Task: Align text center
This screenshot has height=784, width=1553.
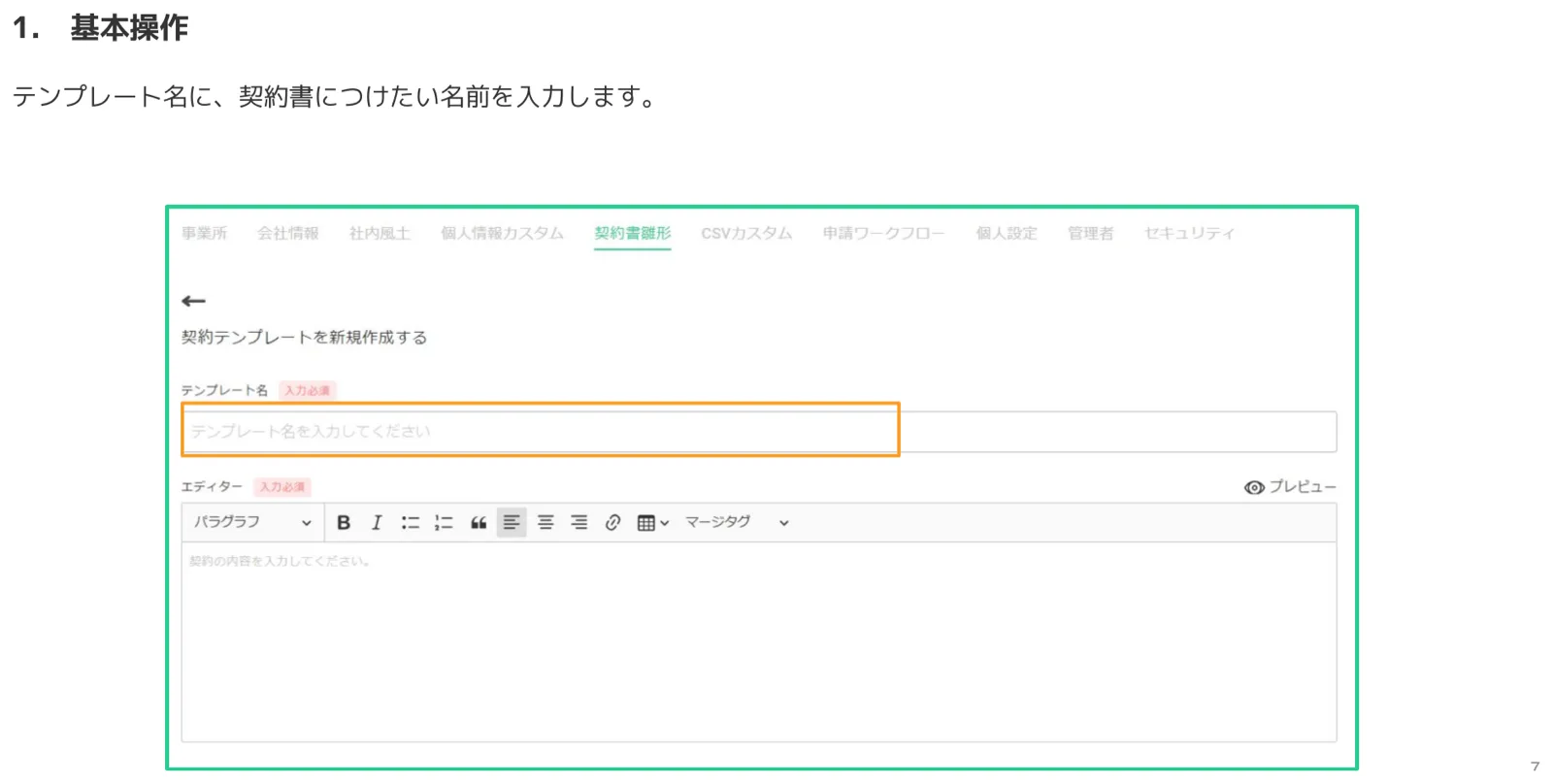Action: 545,523
